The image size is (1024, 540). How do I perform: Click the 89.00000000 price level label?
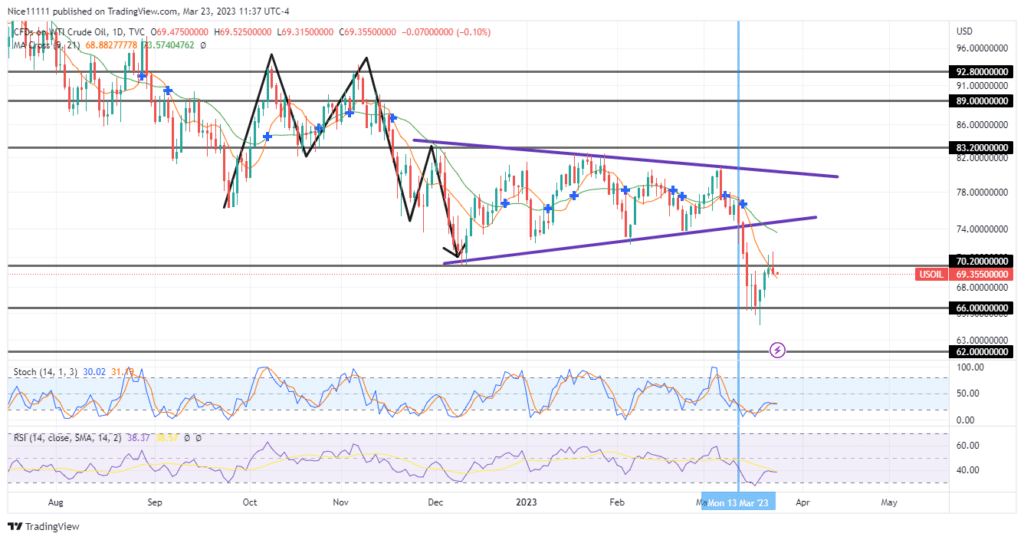982,101
